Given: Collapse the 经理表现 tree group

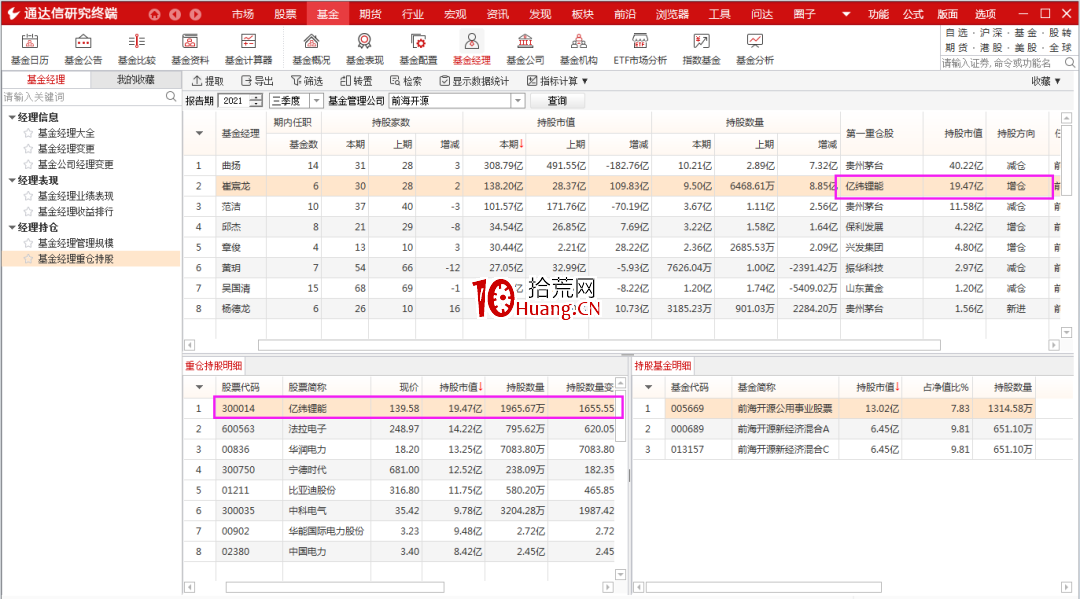Looking at the screenshot, I should coord(12,180).
